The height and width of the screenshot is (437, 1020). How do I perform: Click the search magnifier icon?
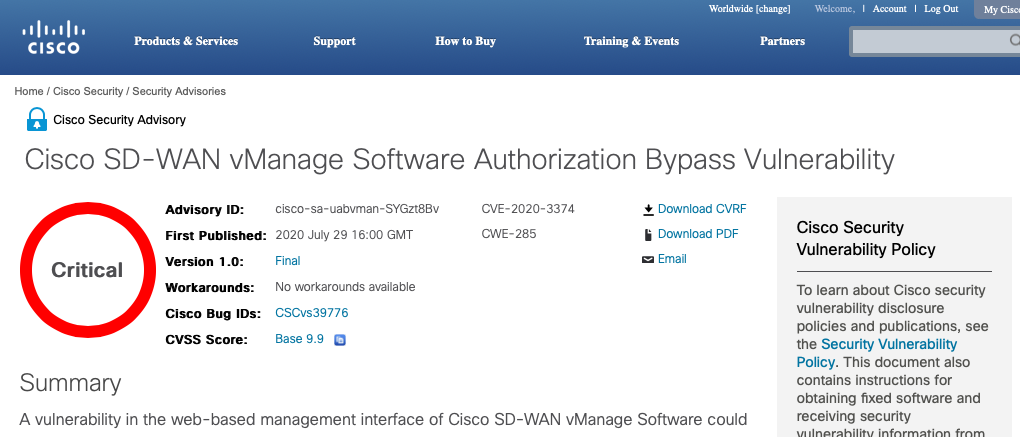click(1014, 41)
